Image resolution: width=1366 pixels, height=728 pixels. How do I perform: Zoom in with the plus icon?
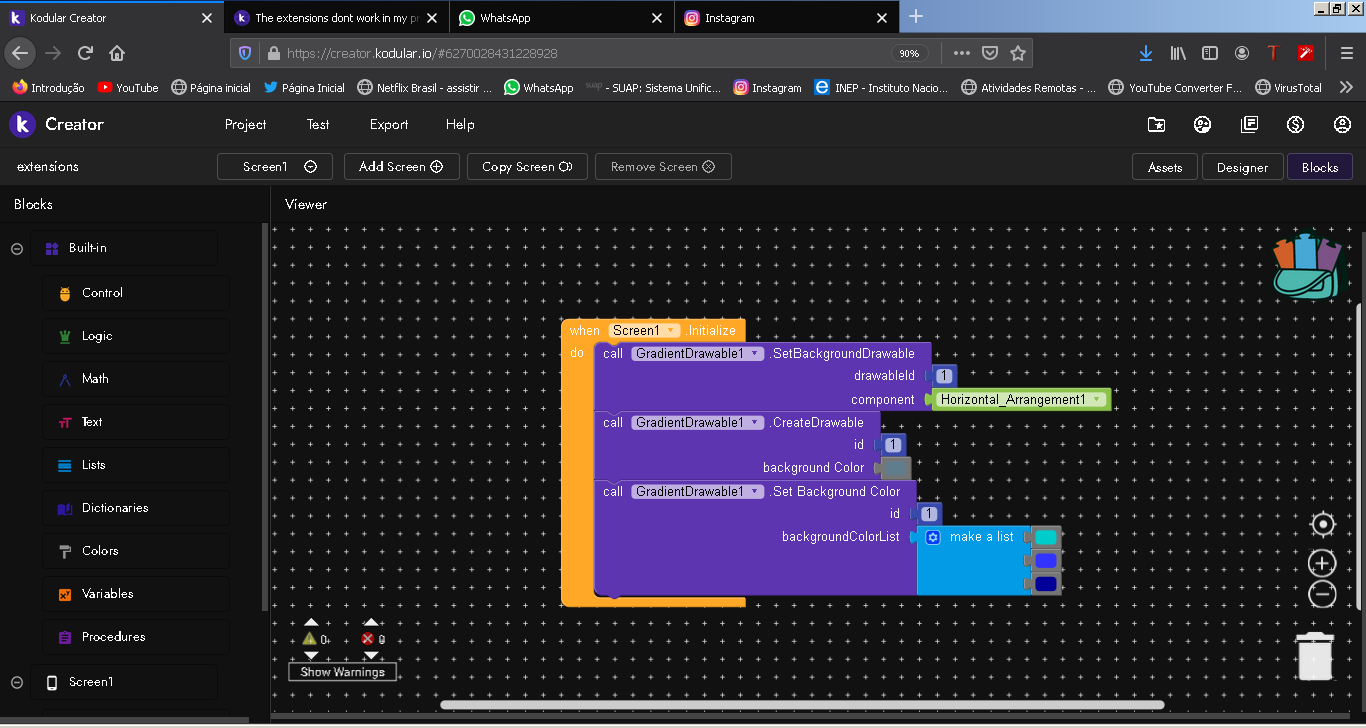(x=1322, y=563)
